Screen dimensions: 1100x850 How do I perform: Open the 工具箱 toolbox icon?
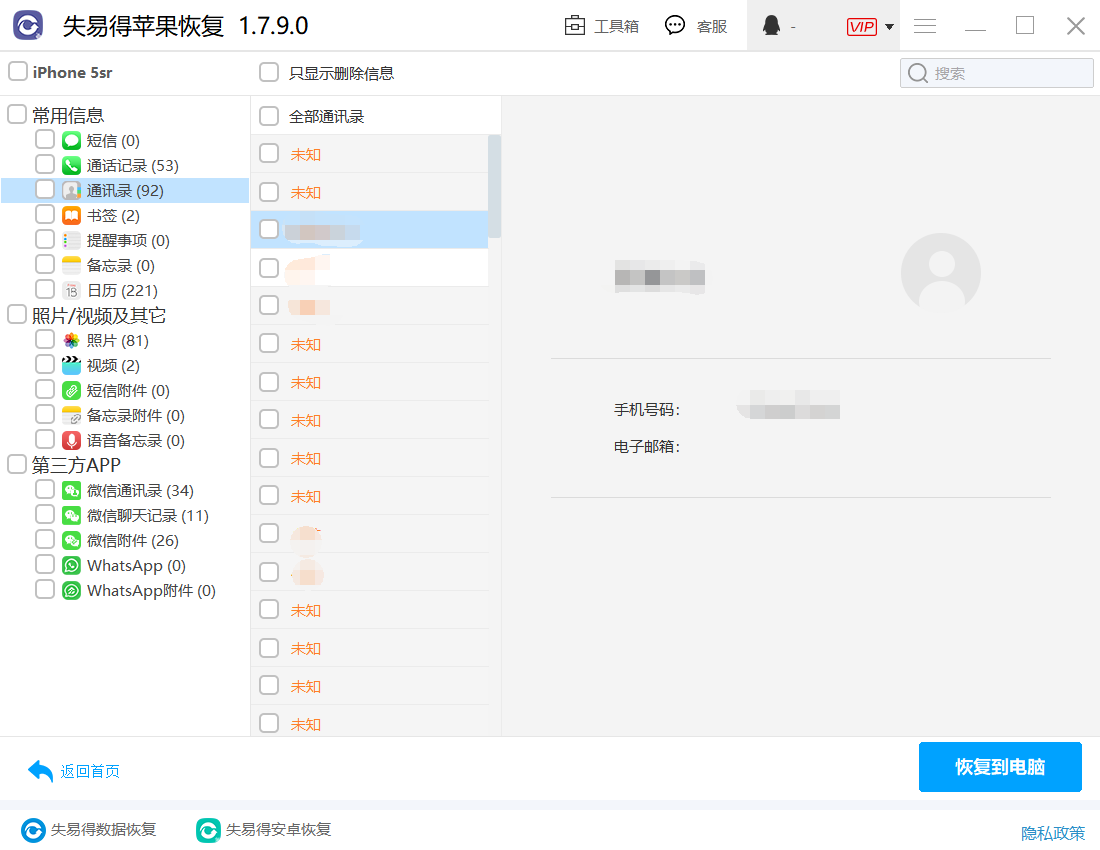575,26
